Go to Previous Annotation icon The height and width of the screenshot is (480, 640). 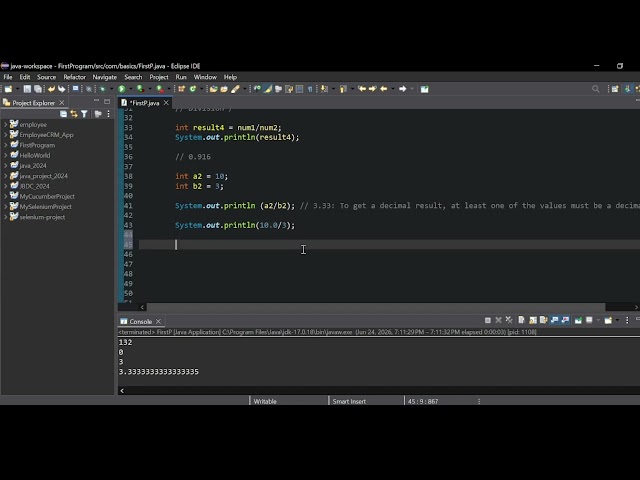click(x=343, y=89)
